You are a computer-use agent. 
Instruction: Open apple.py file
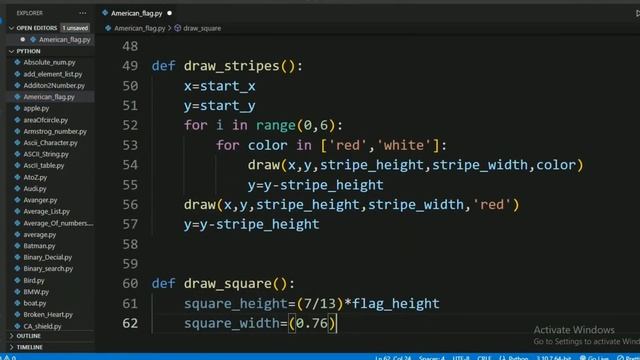coord(36,108)
